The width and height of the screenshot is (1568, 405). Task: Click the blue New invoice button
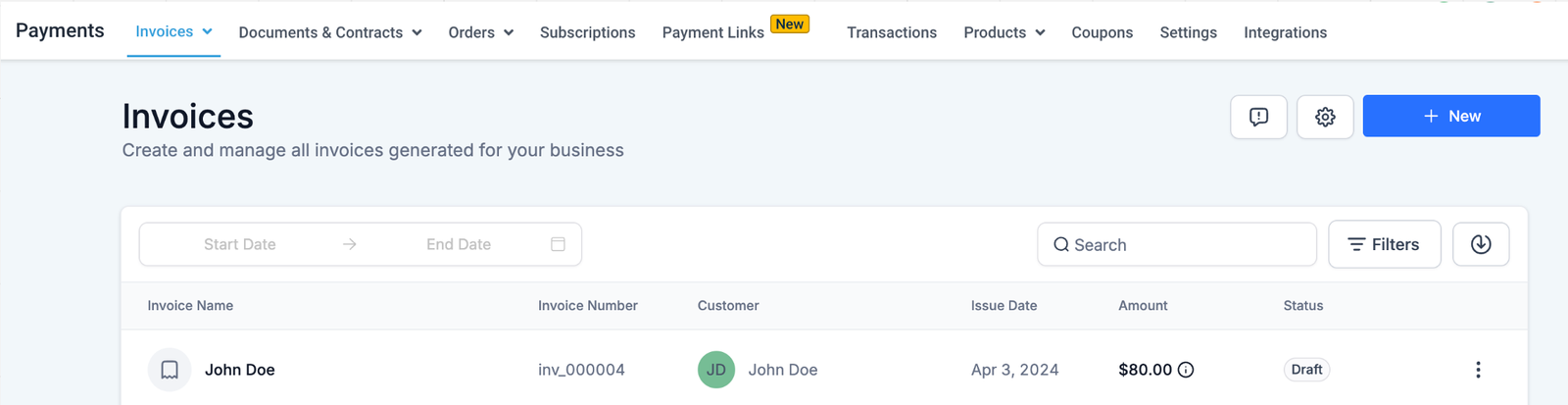click(1450, 116)
